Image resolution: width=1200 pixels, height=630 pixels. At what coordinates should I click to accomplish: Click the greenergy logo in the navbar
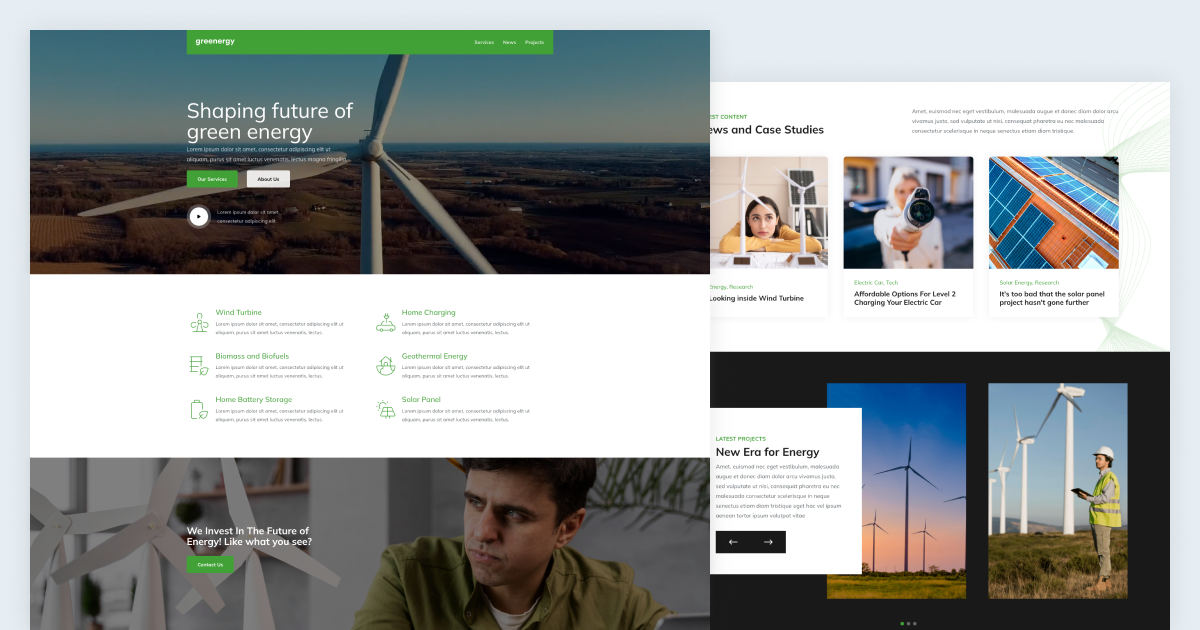213,42
